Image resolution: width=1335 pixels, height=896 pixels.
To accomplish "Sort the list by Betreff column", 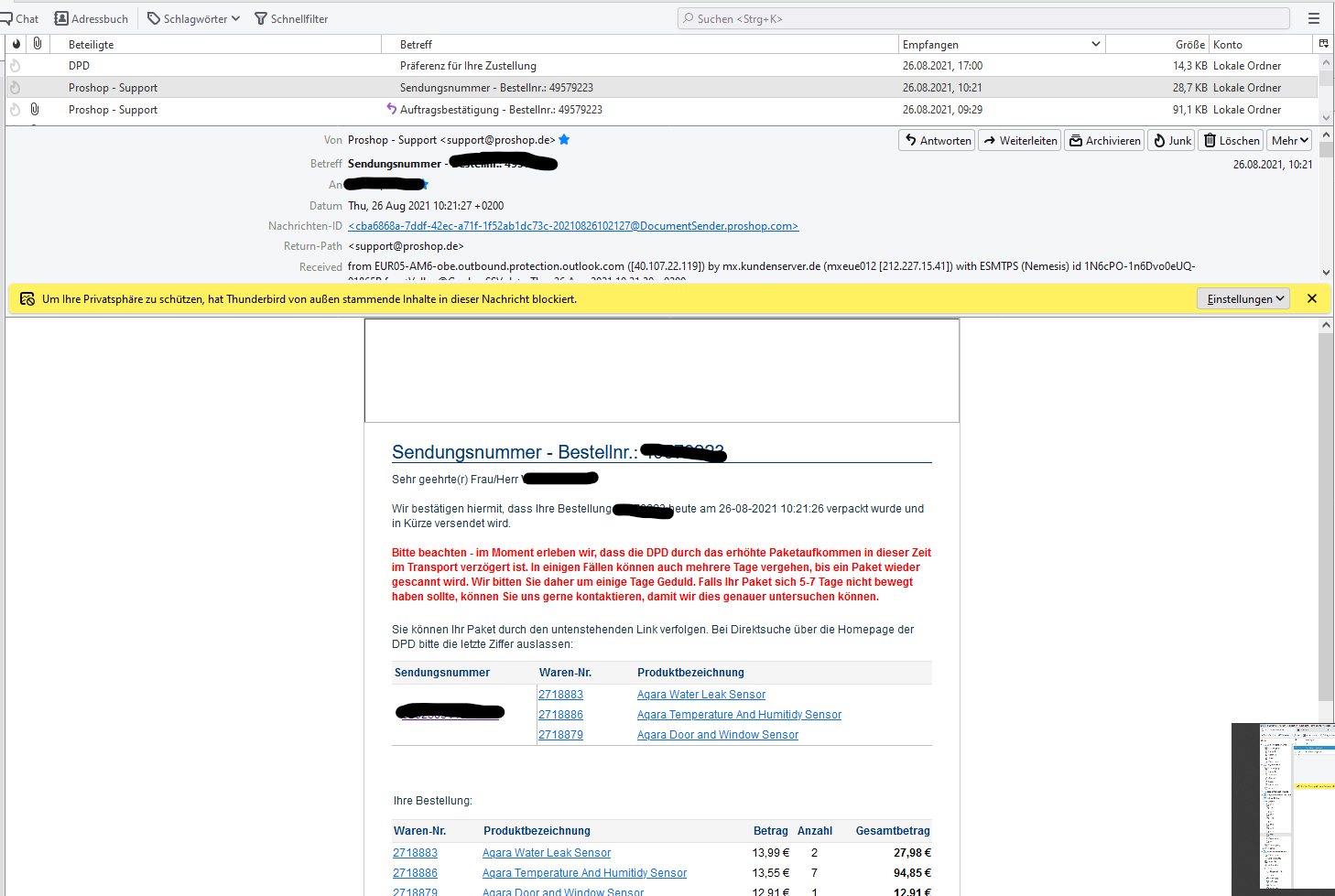I will [x=639, y=44].
